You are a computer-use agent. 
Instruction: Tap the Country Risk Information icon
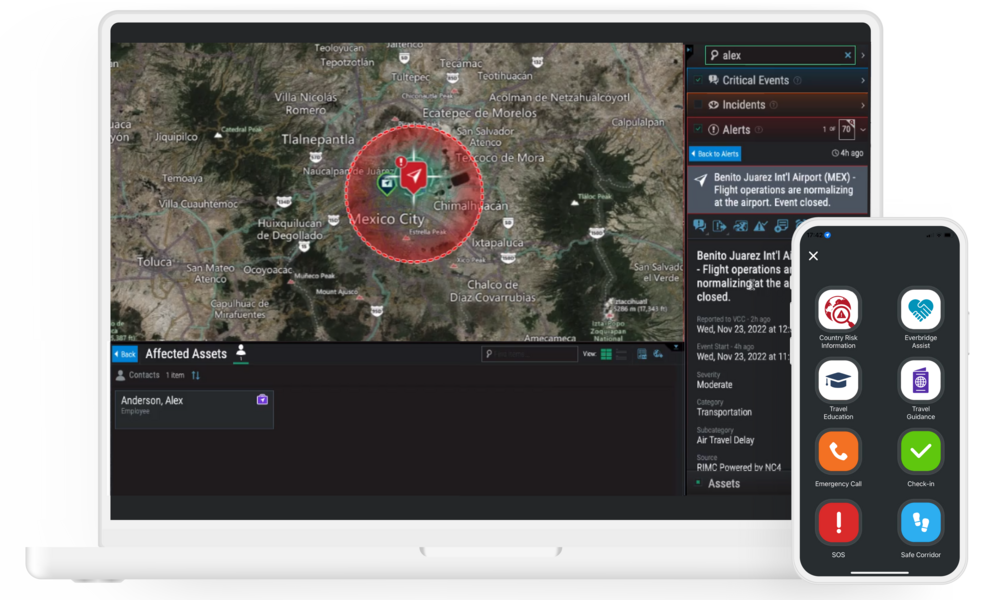click(x=838, y=310)
